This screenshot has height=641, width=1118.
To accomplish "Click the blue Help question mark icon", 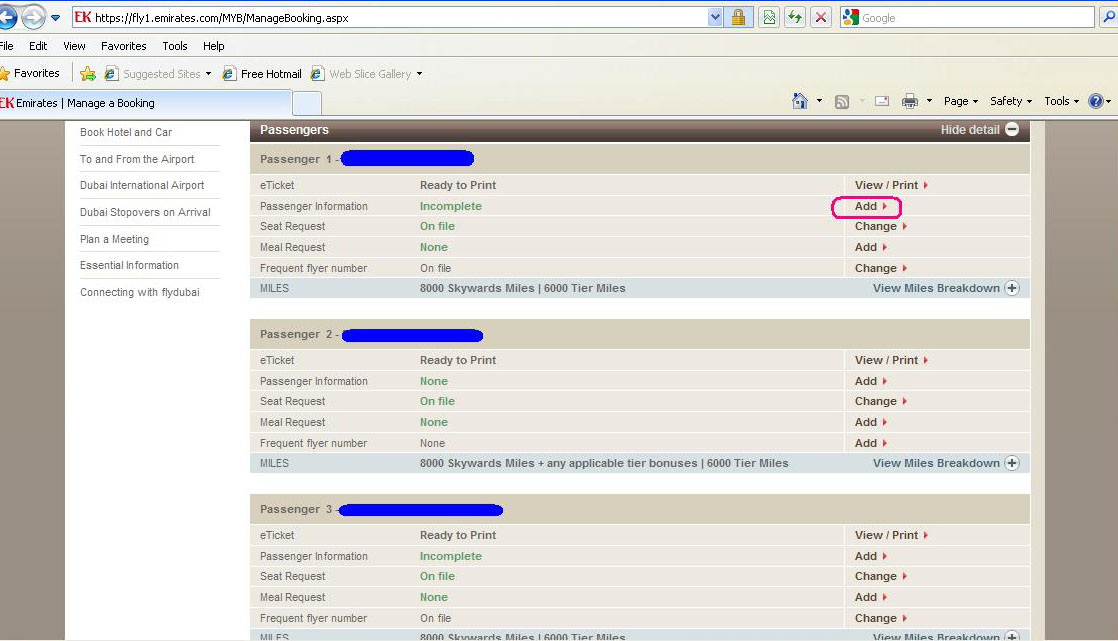I will pos(1096,101).
